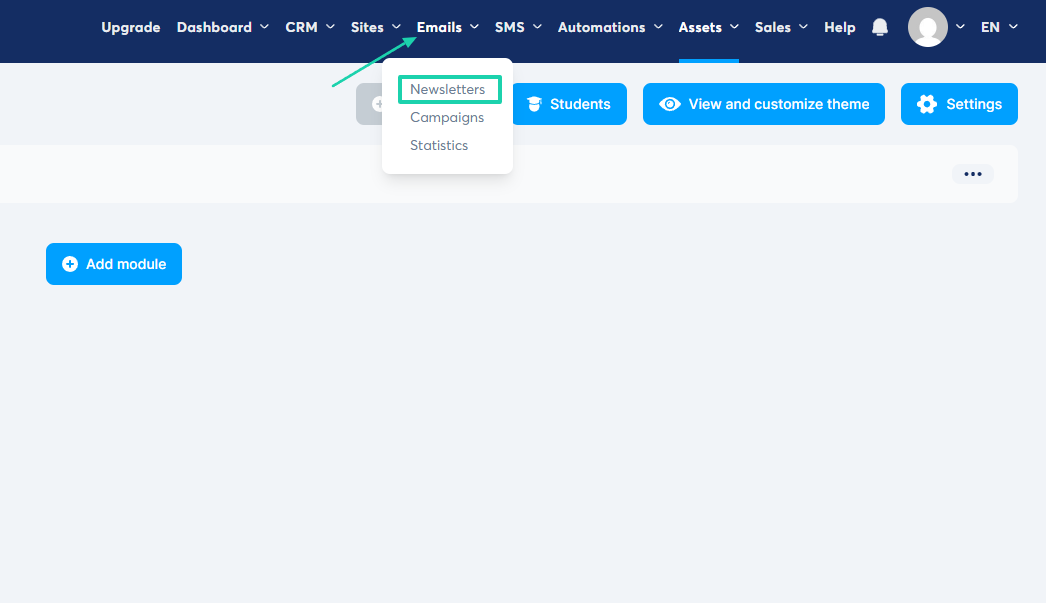Select Statistics from the Emails menu
This screenshot has width=1046, height=603.
tap(439, 145)
